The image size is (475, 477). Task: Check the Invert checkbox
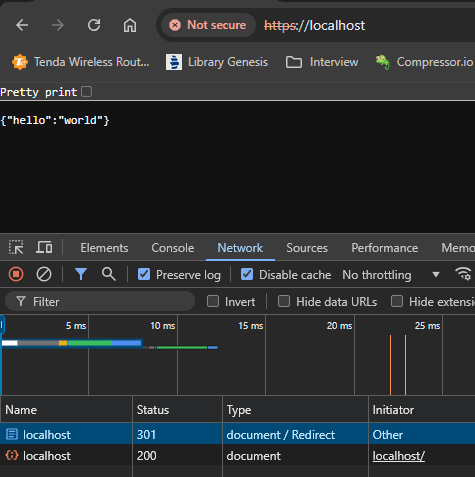[x=213, y=301]
